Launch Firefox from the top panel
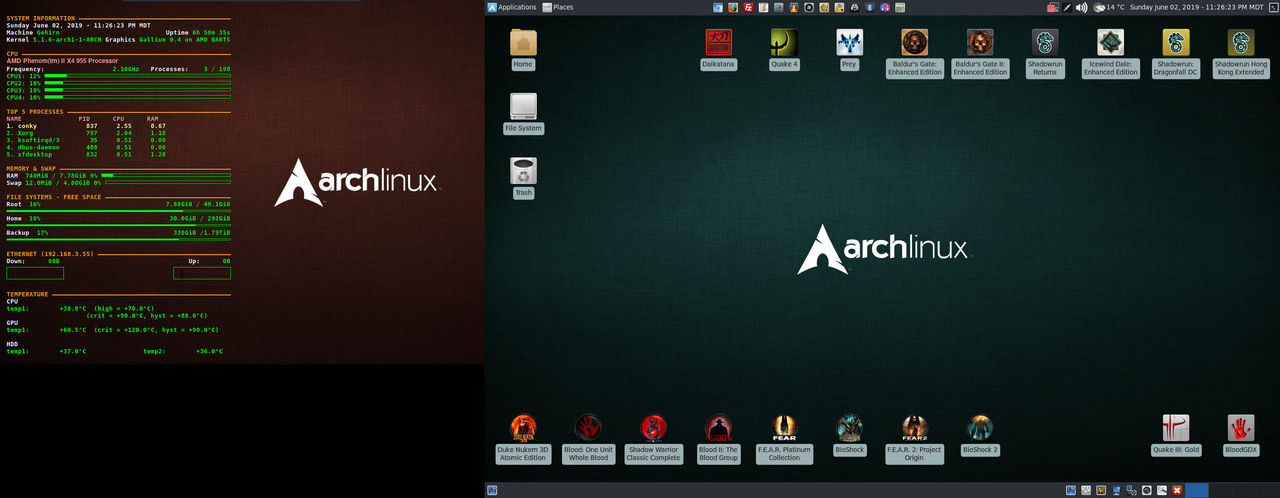Screen dimensions: 1280x498 [x=733, y=7]
